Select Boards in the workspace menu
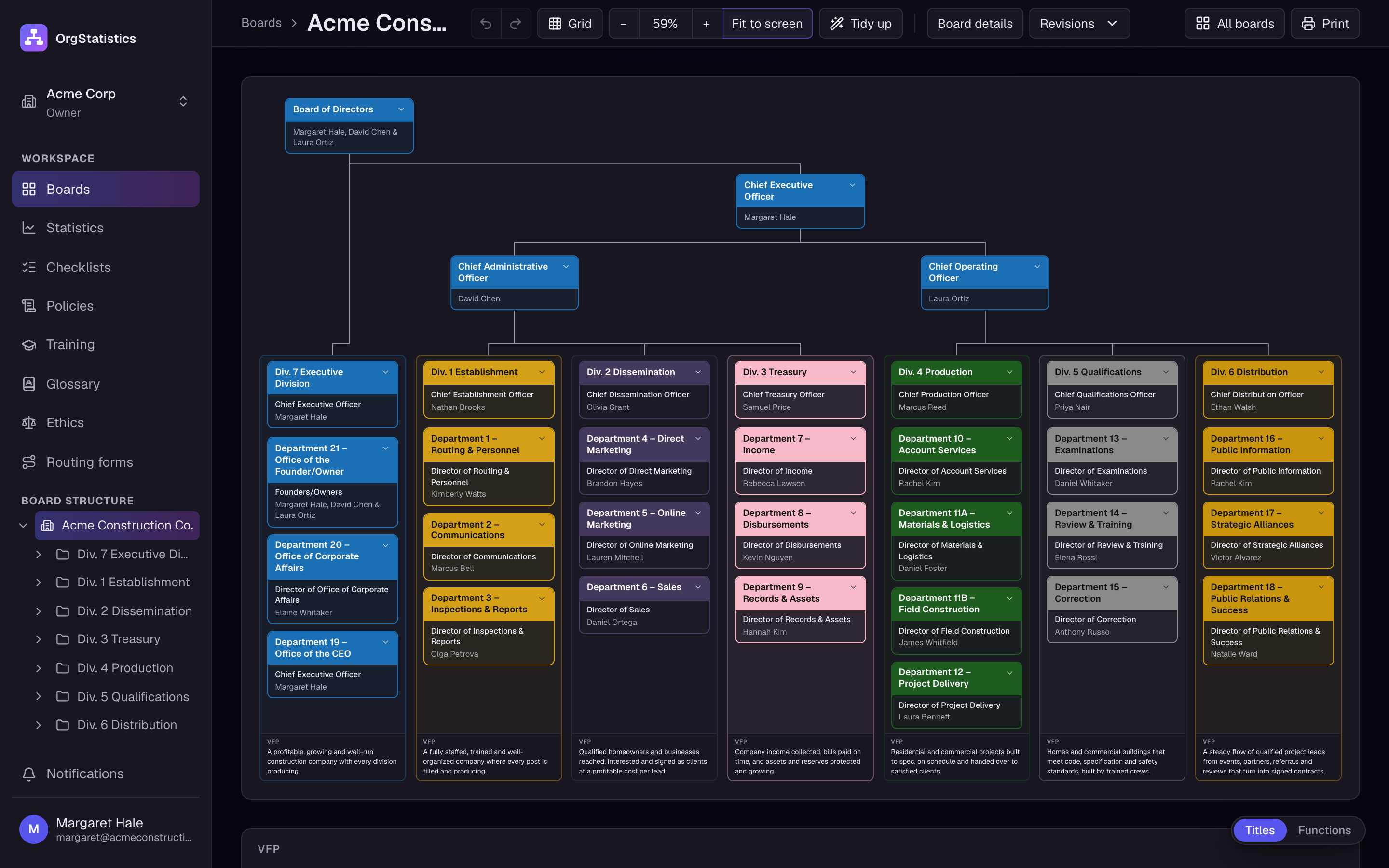Screen dimensions: 1389x868 coord(106,189)
